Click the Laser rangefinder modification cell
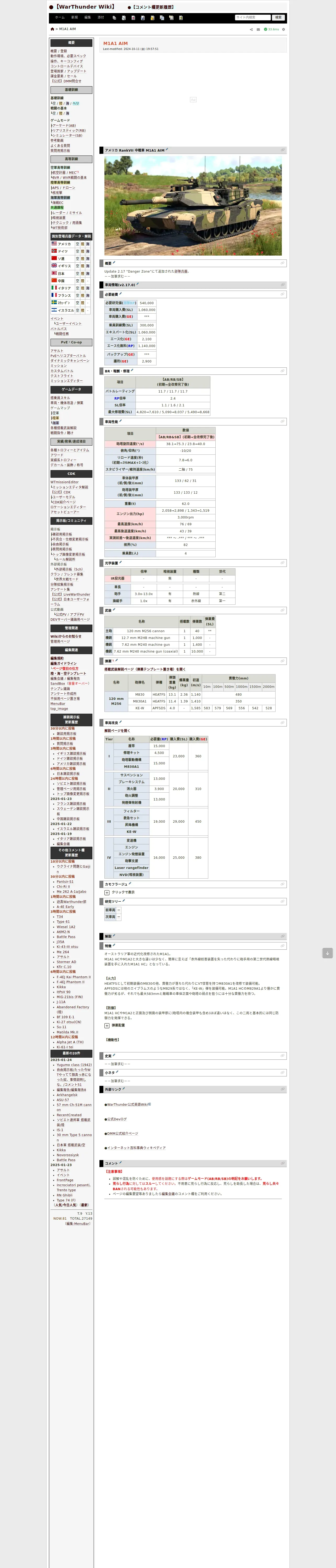The image size is (336, 1568). [132, 867]
